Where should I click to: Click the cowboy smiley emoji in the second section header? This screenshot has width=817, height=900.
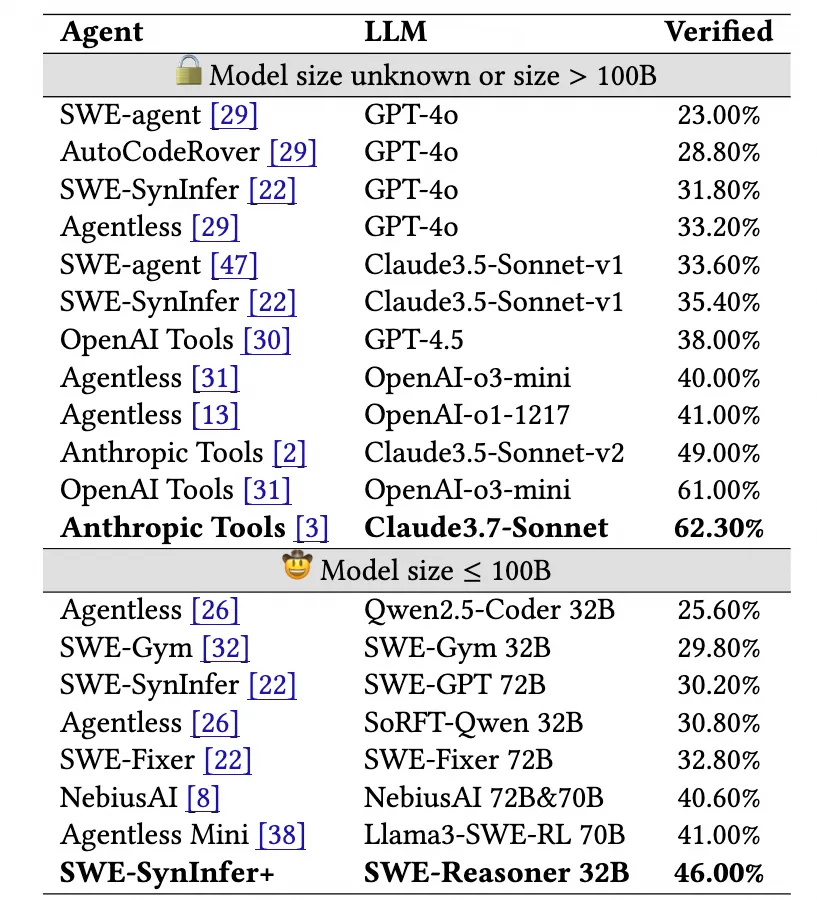(297, 565)
